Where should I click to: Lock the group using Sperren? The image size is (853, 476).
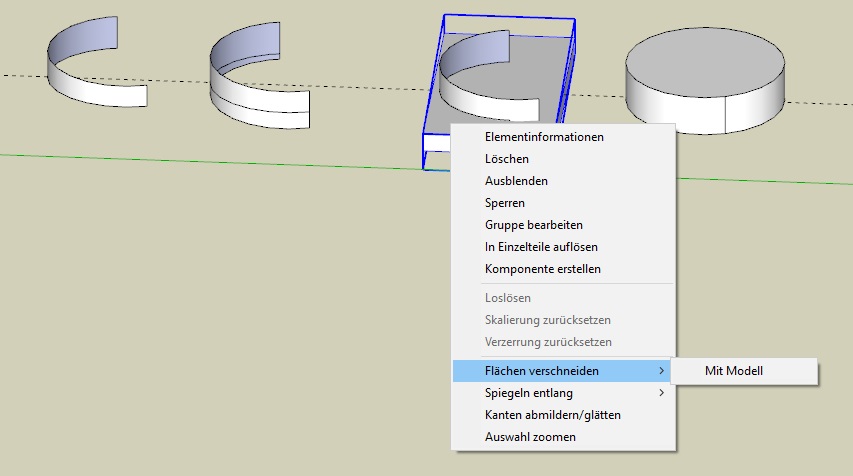click(x=505, y=203)
